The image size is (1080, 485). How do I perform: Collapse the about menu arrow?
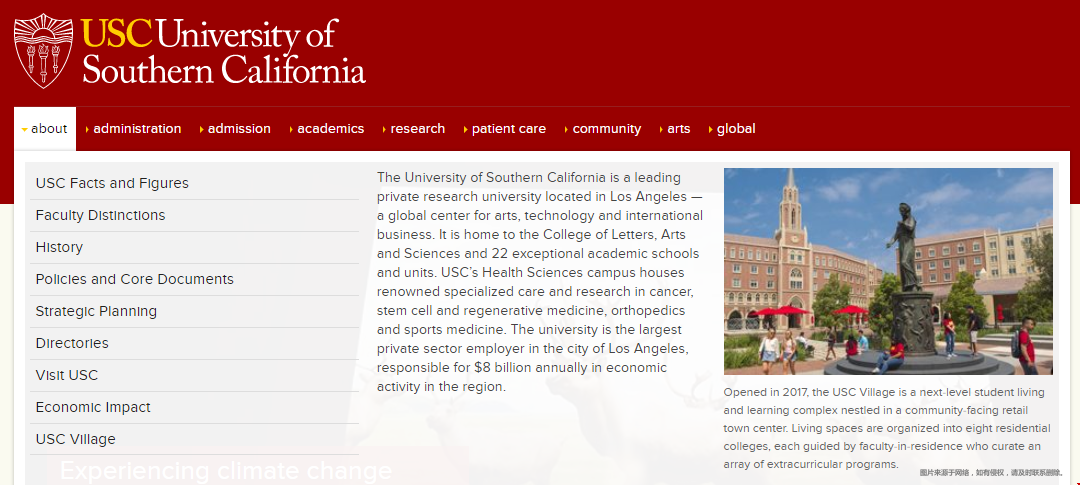24,130
